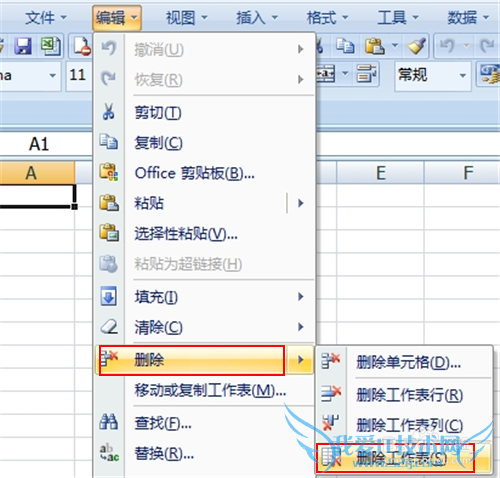The image size is (500, 478).
Task: Click the toolbar Paste clipboard icon
Action: [374, 46]
